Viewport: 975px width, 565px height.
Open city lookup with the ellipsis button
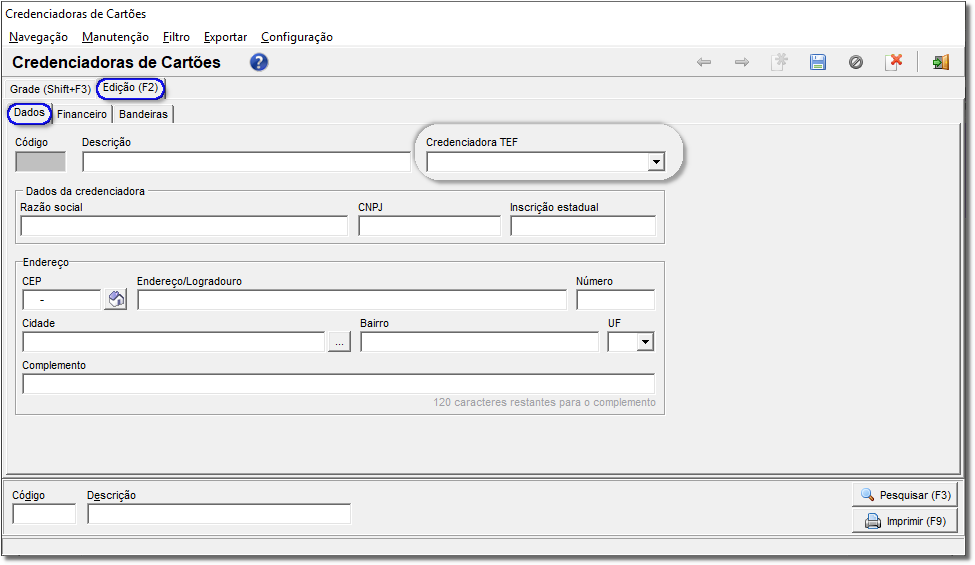(340, 342)
